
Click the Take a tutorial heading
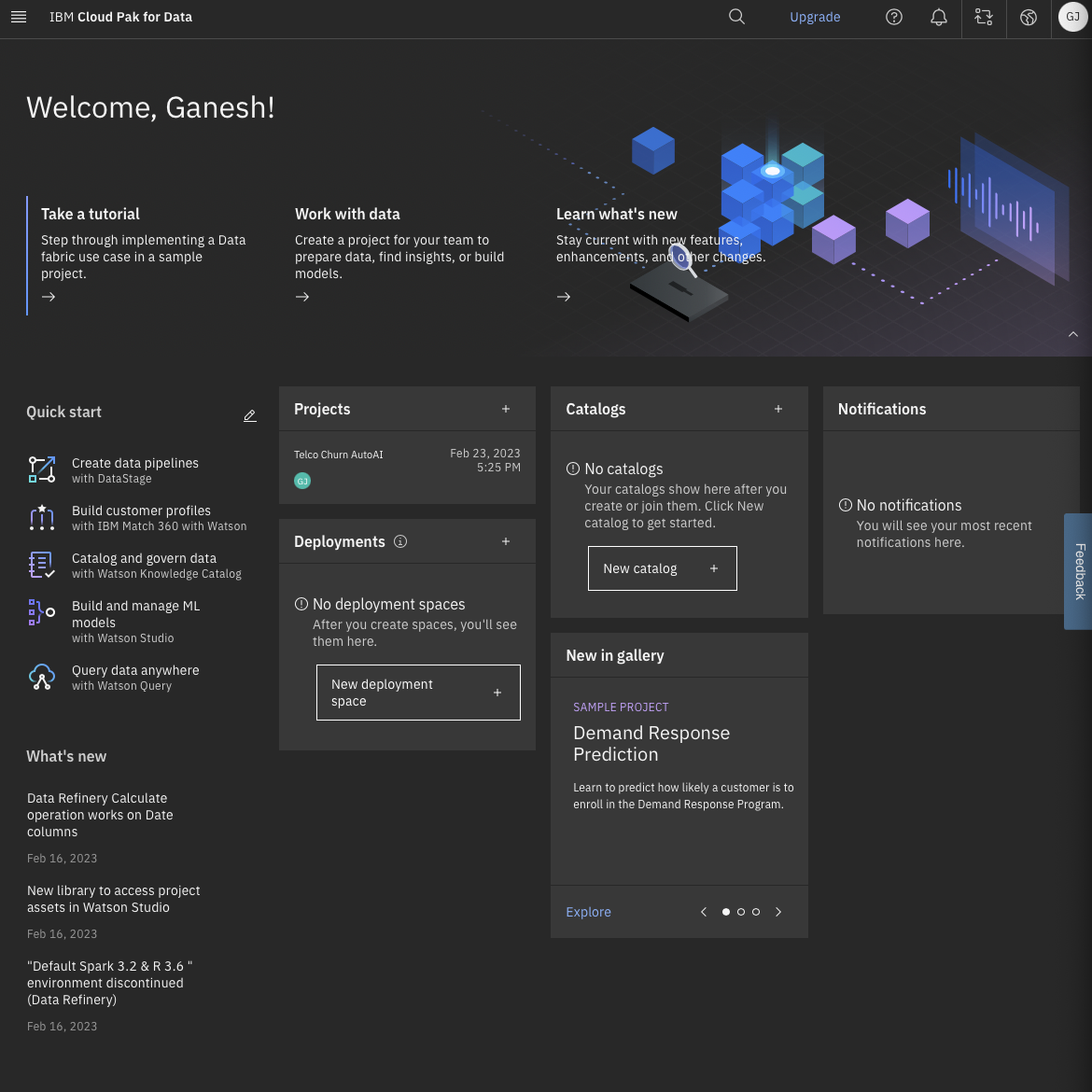pos(91,214)
